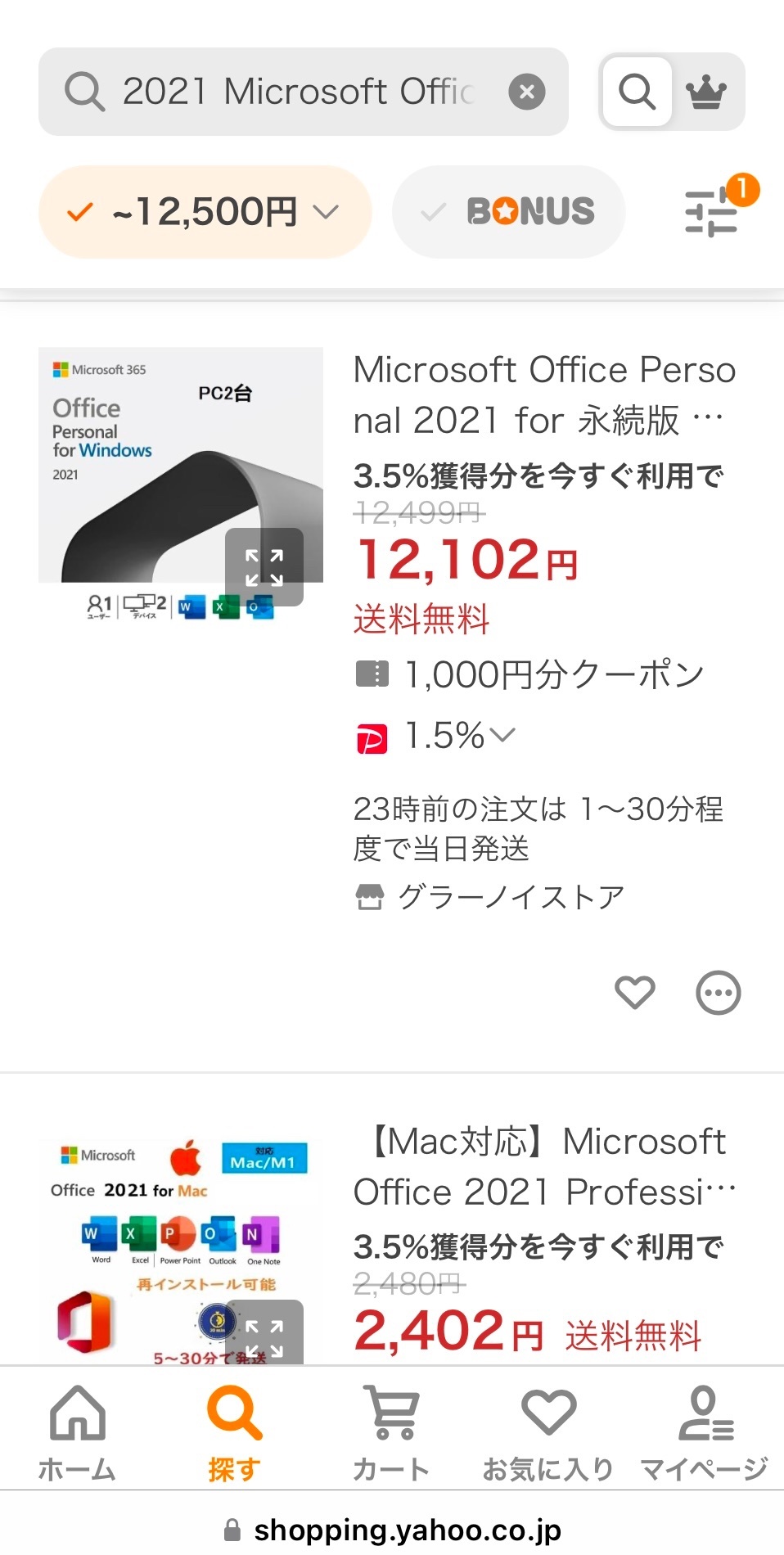
Task: Clear the search field with the X icon
Action: 526,92
